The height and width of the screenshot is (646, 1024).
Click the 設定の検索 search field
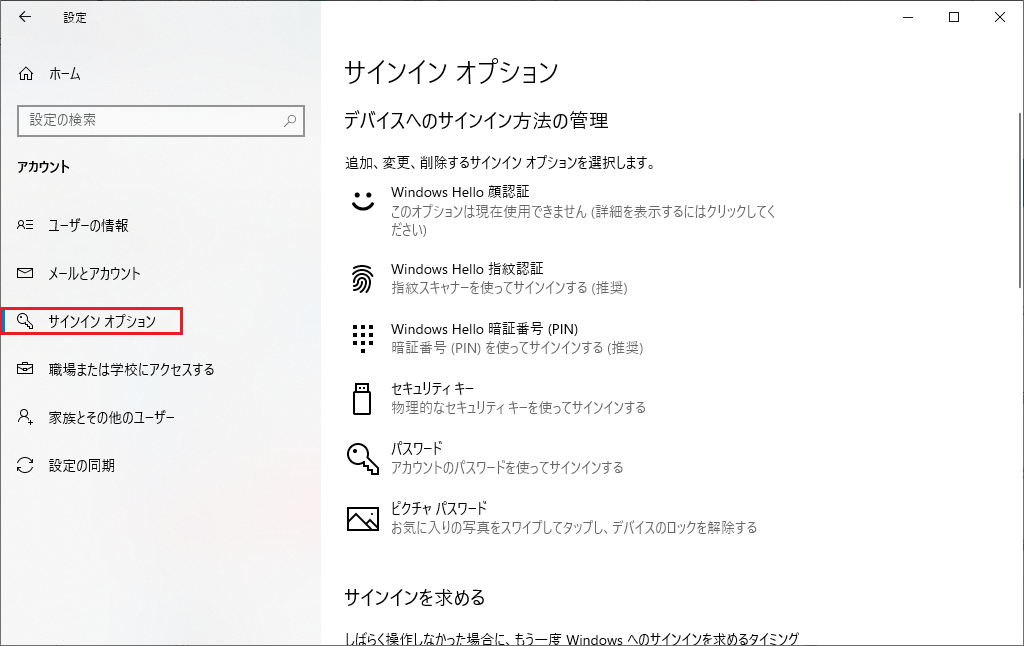(x=150, y=120)
